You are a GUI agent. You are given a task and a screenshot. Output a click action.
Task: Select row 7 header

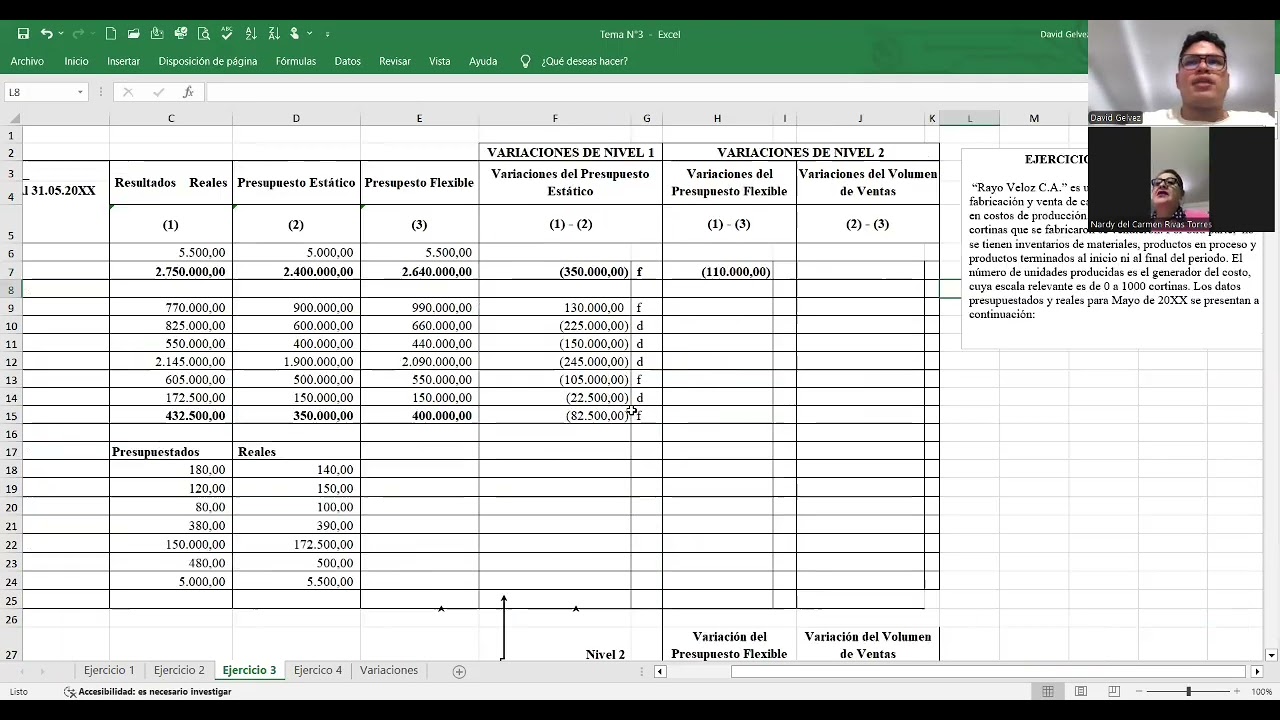pos(11,272)
